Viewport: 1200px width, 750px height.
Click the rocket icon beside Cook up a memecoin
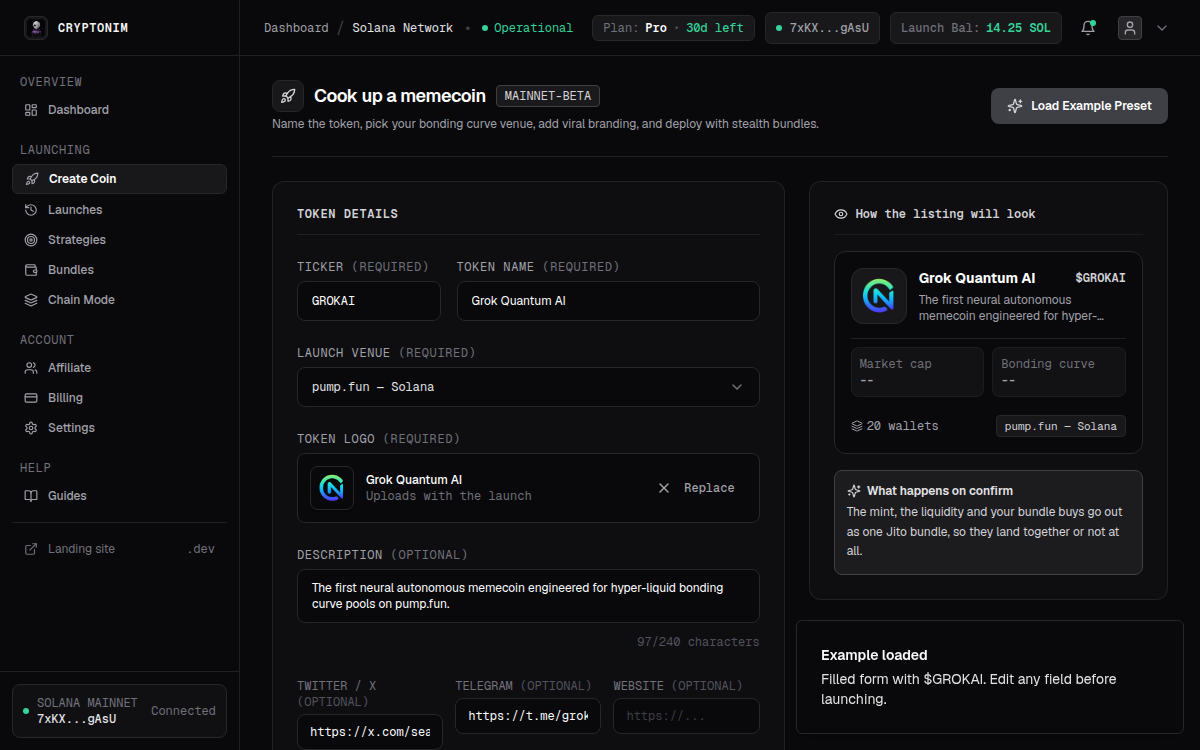point(288,96)
